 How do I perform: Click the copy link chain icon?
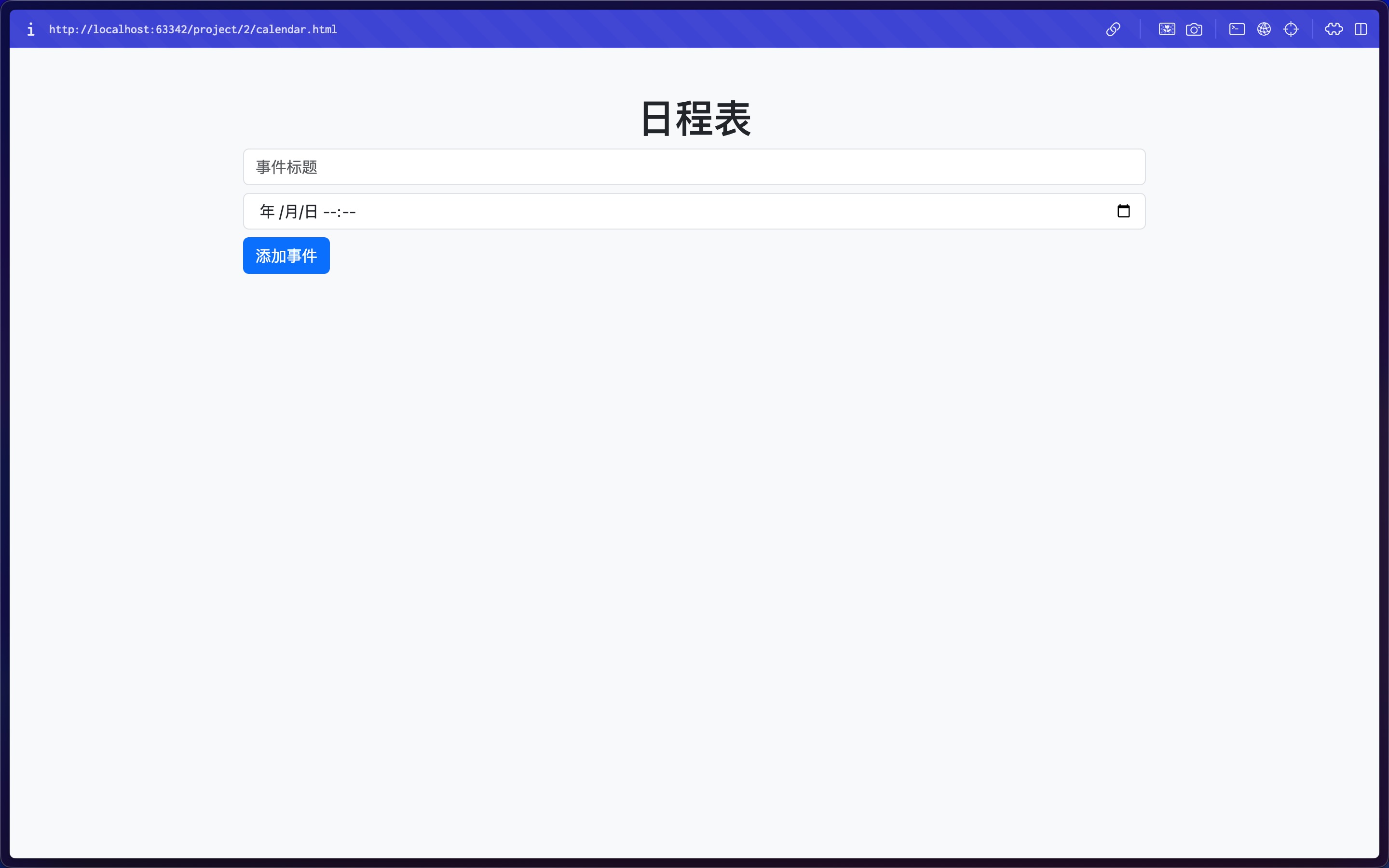pos(1113,29)
